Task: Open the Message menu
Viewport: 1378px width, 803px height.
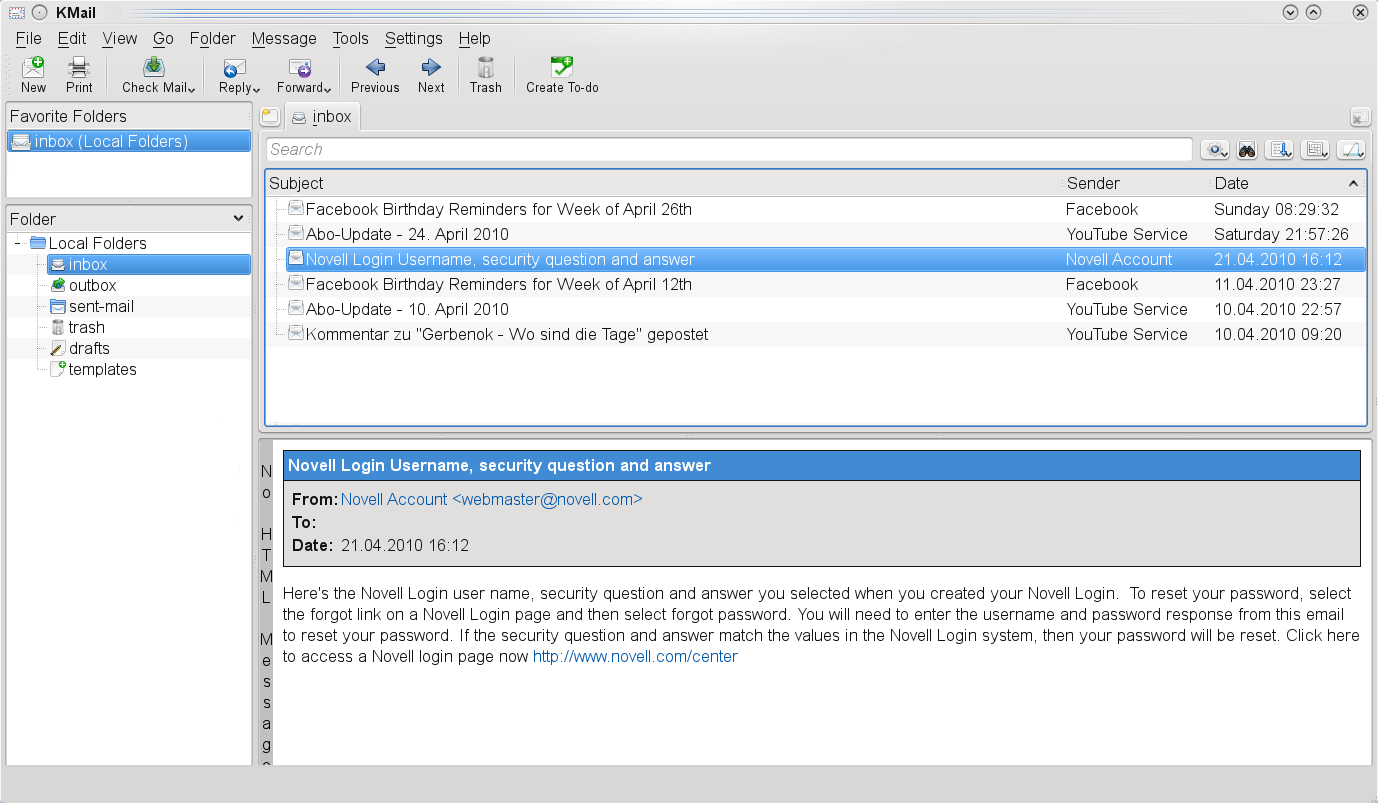Action: (x=284, y=38)
